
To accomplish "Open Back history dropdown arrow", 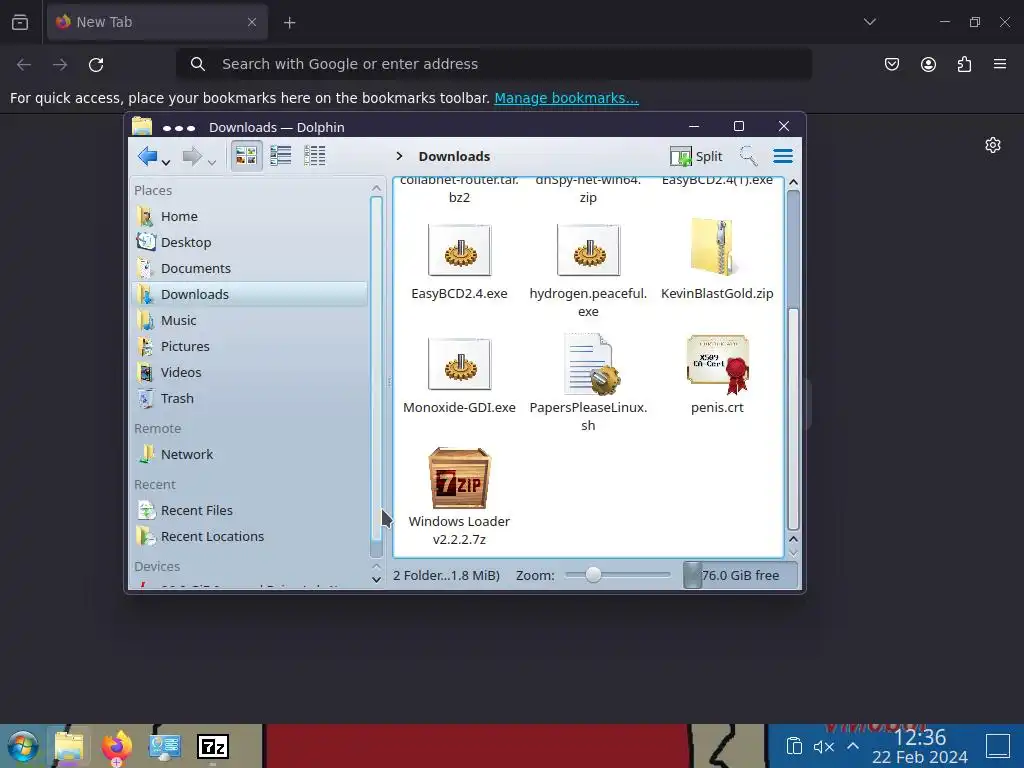I will click(x=166, y=162).
